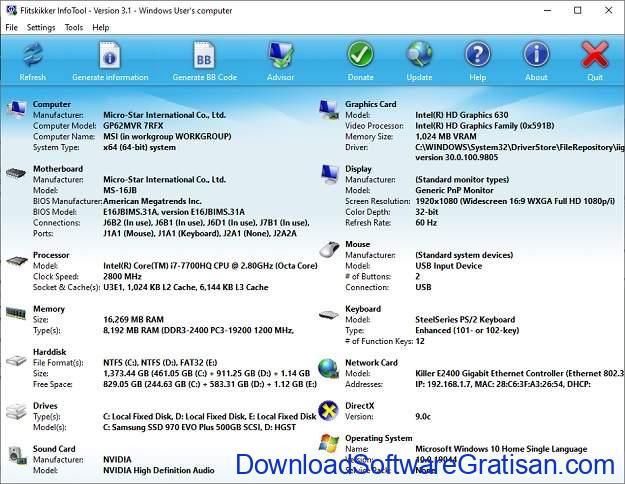
Task: Select the Graphics Card heading
Action: [x=371, y=104]
